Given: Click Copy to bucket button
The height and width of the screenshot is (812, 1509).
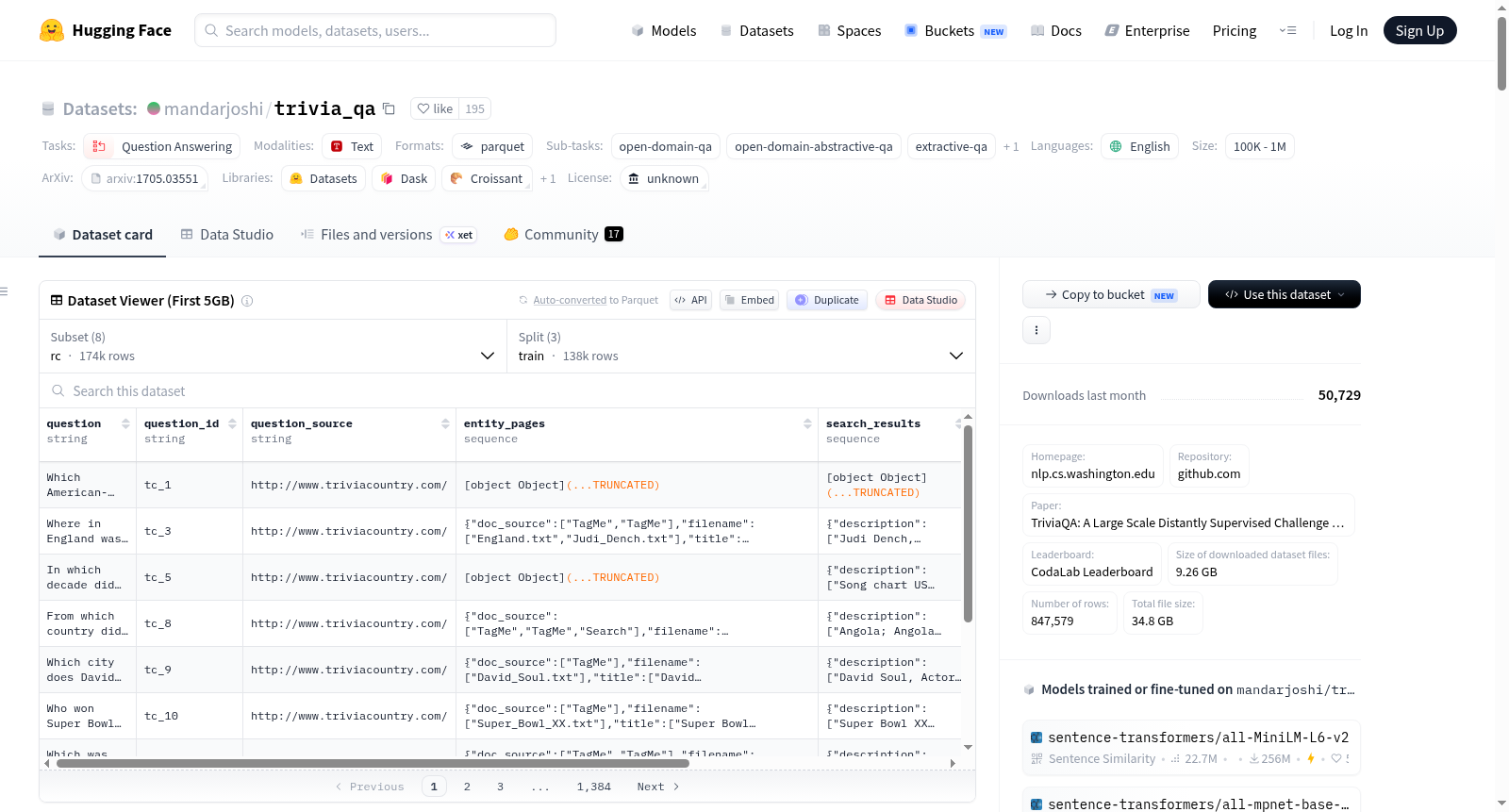Looking at the screenshot, I should click(x=1111, y=294).
